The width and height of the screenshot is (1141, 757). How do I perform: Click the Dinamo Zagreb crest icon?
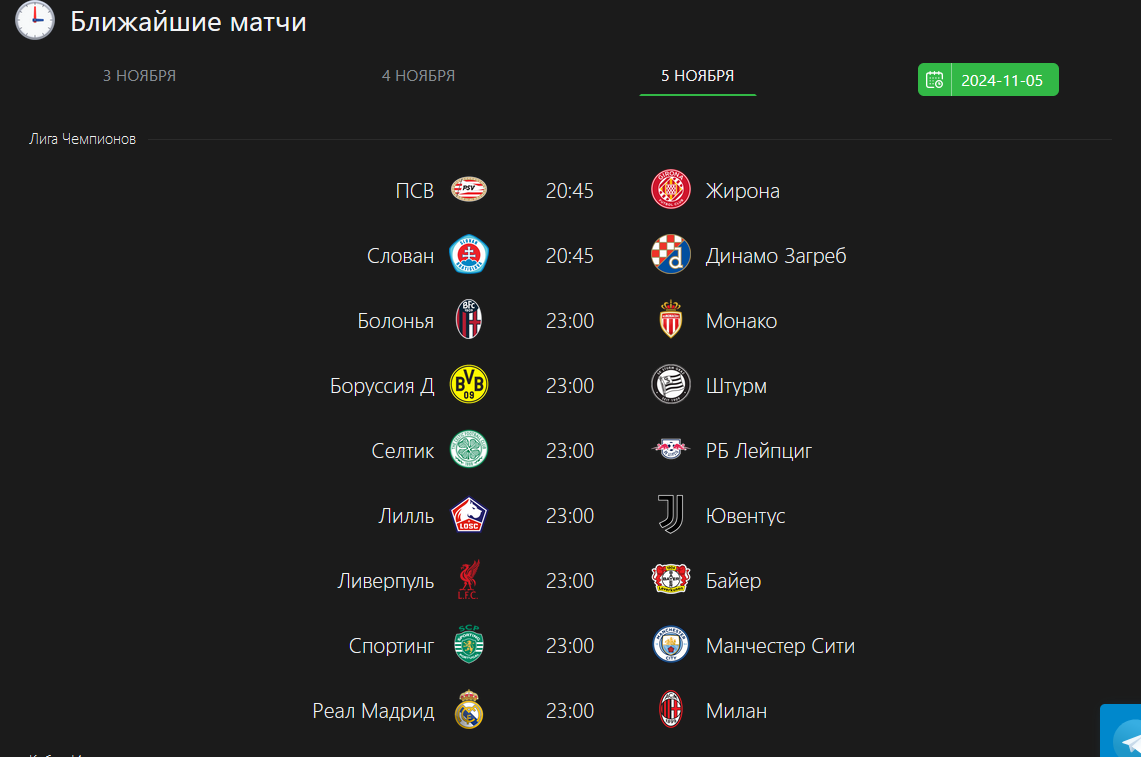pos(670,255)
